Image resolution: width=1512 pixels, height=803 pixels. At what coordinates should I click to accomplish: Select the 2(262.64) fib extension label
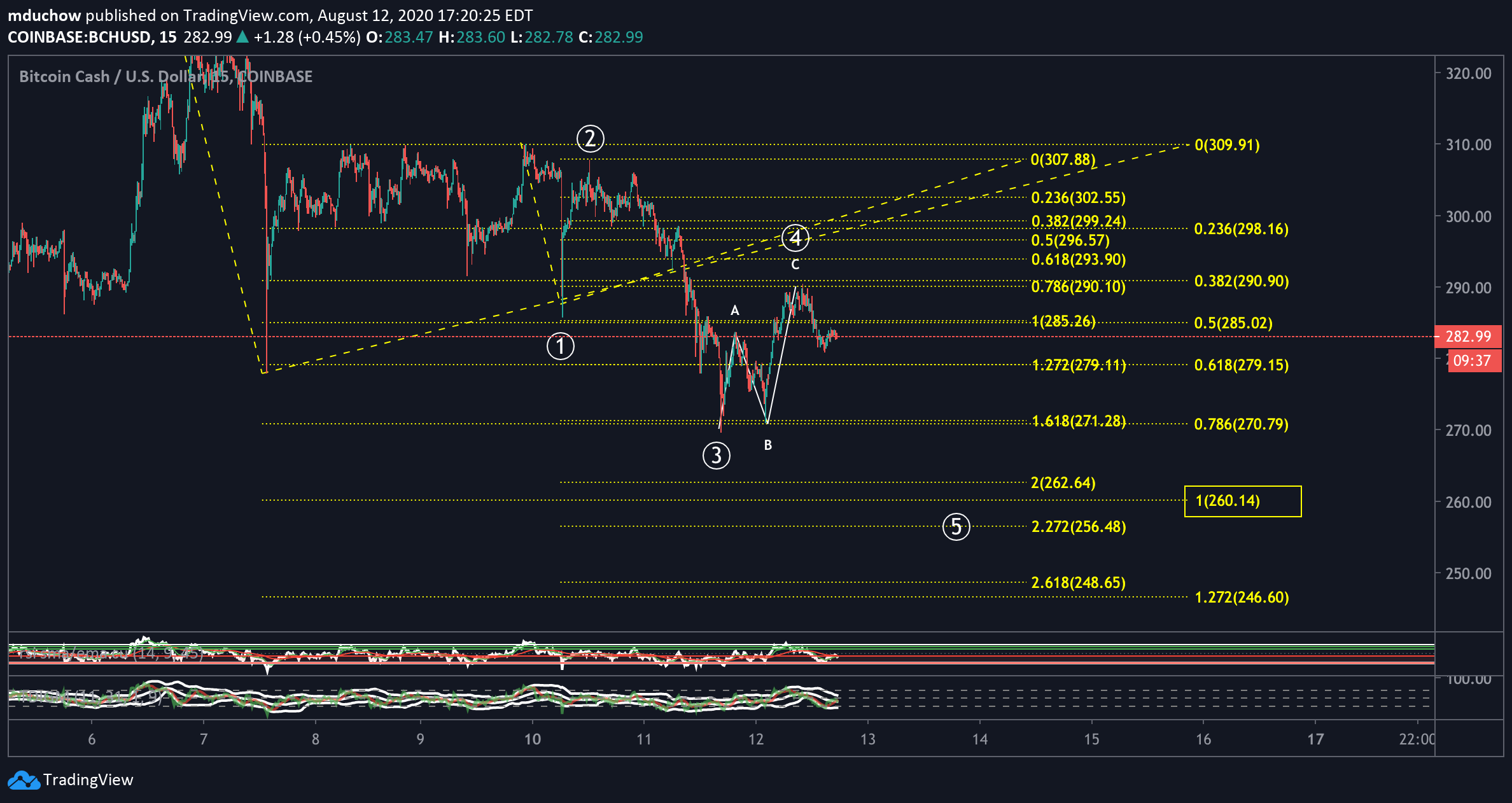[x=1063, y=483]
